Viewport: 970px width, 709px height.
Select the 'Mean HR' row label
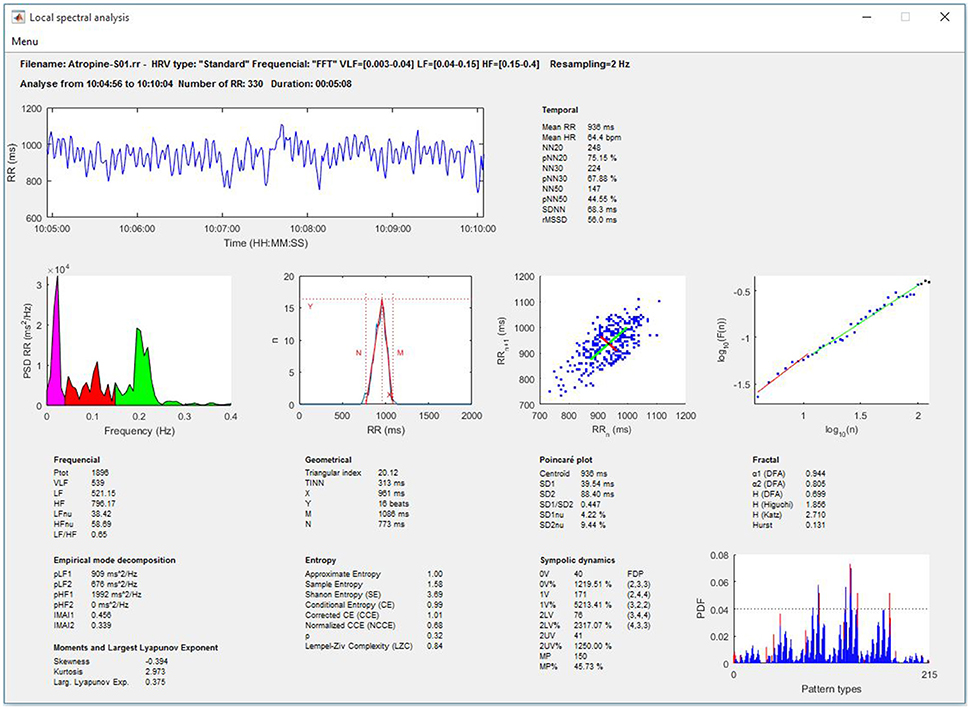point(559,137)
